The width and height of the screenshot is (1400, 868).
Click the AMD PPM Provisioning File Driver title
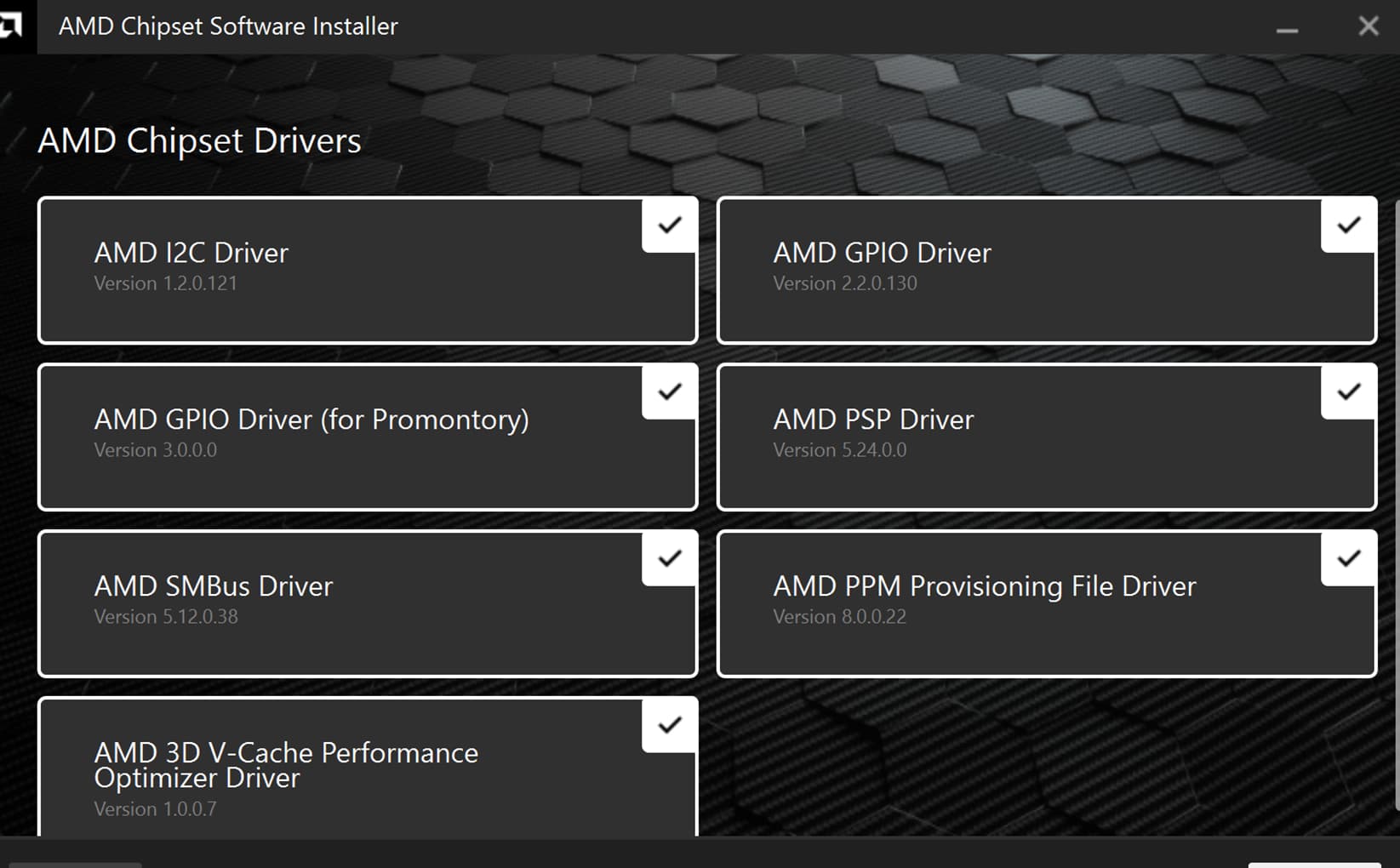(x=984, y=586)
